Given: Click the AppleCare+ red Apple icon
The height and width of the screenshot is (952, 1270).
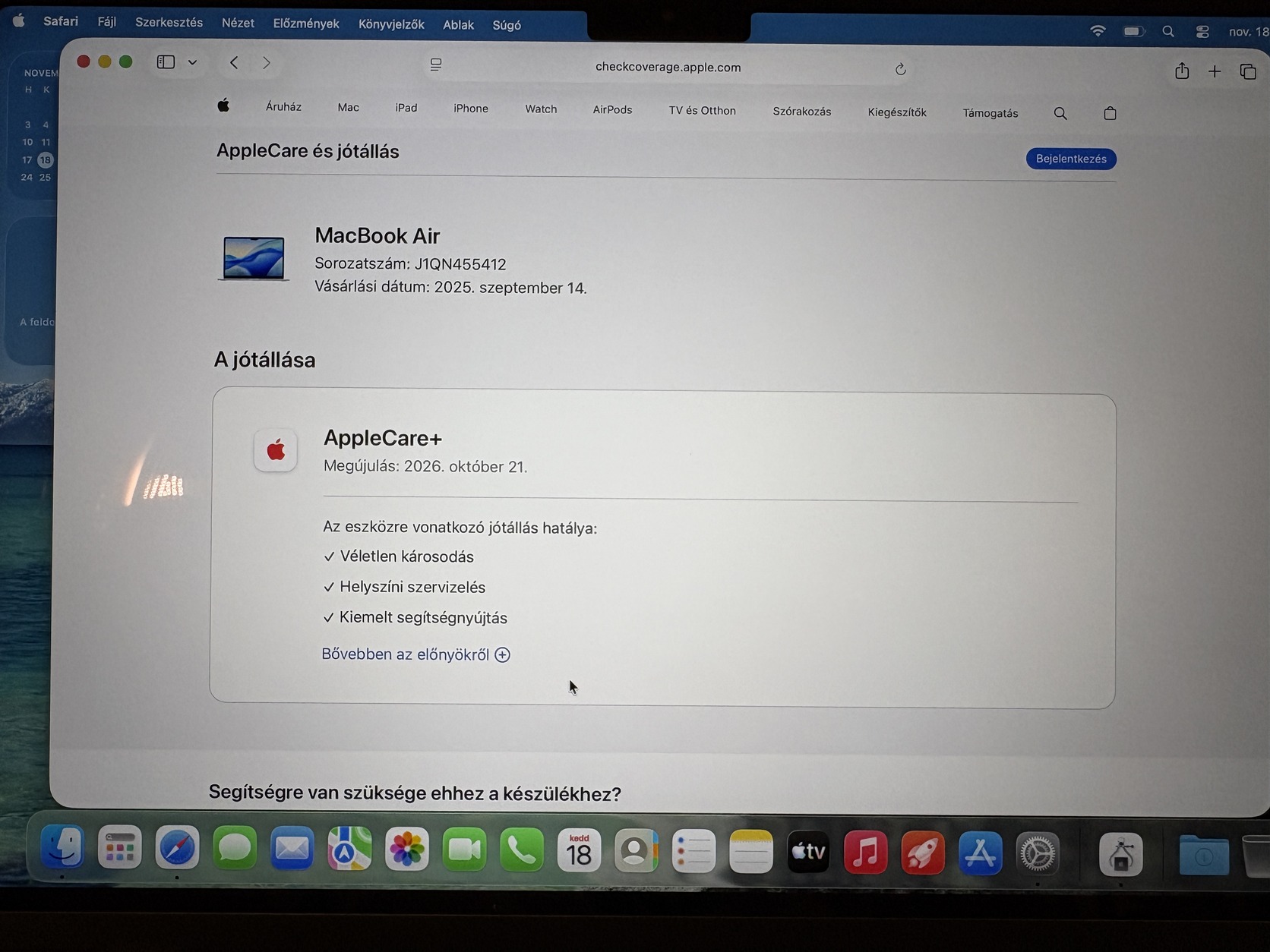Looking at the screenshot, I should click(x=275, y=450).
